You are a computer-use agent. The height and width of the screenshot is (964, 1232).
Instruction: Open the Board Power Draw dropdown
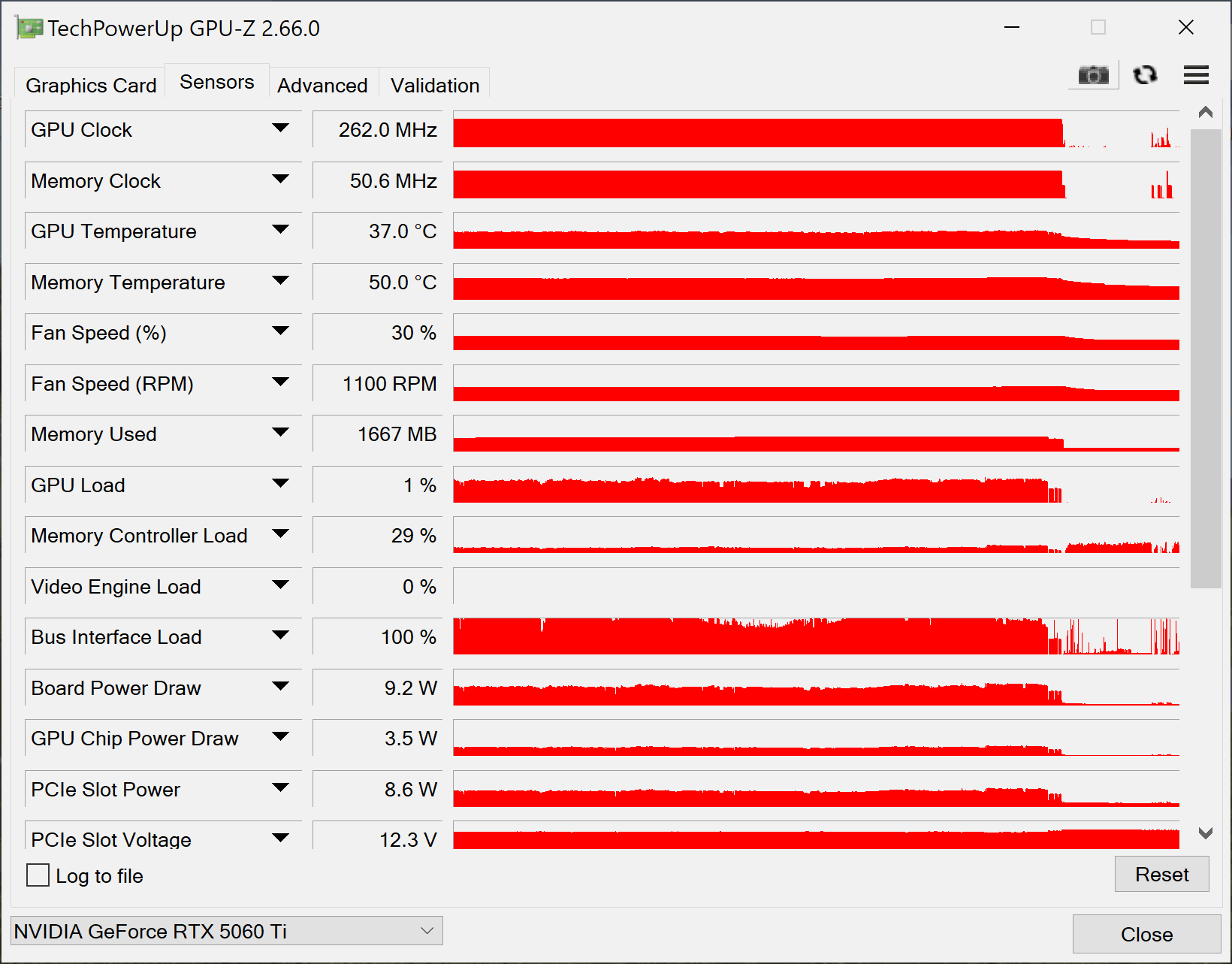pos(281,687)
